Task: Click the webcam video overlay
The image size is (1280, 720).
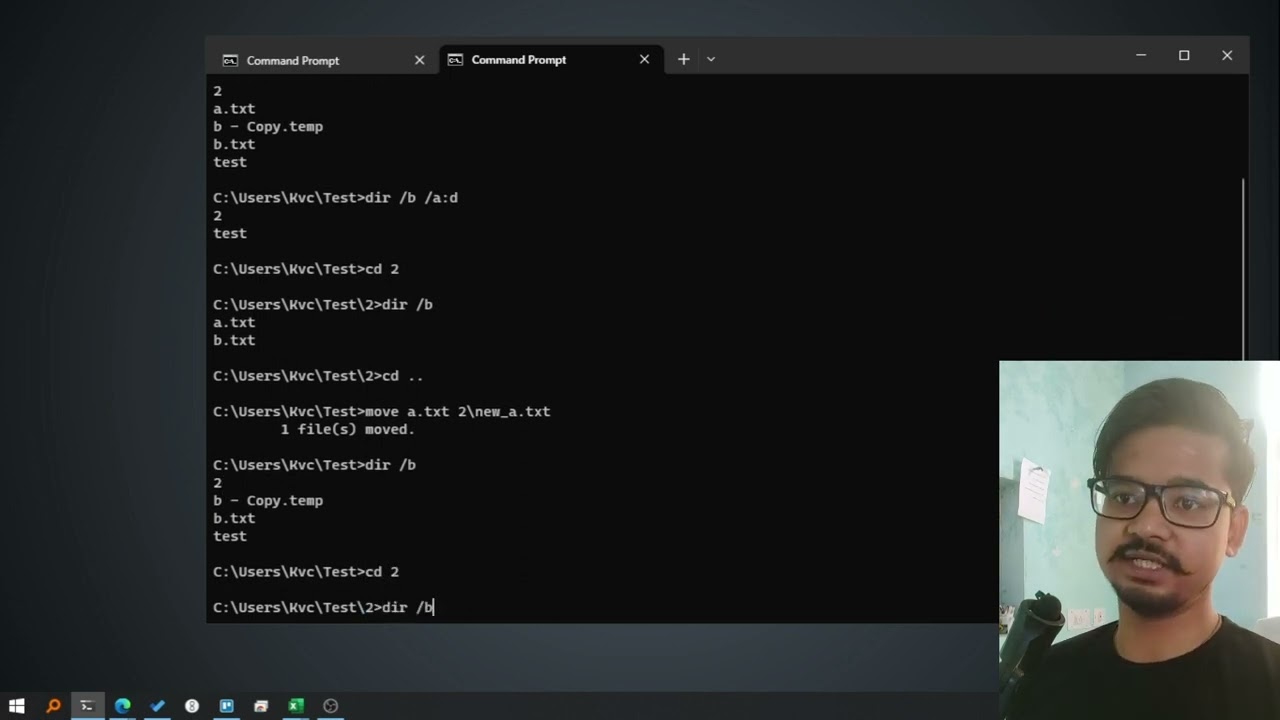Action: [1139, 540]
